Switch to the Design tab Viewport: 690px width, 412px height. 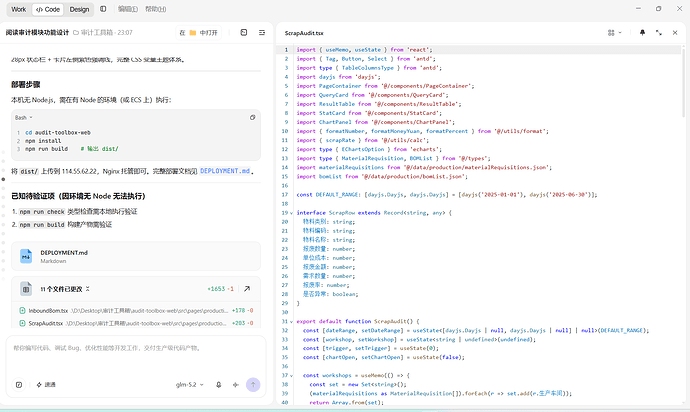pyautogui.click(x=79, y=9)
